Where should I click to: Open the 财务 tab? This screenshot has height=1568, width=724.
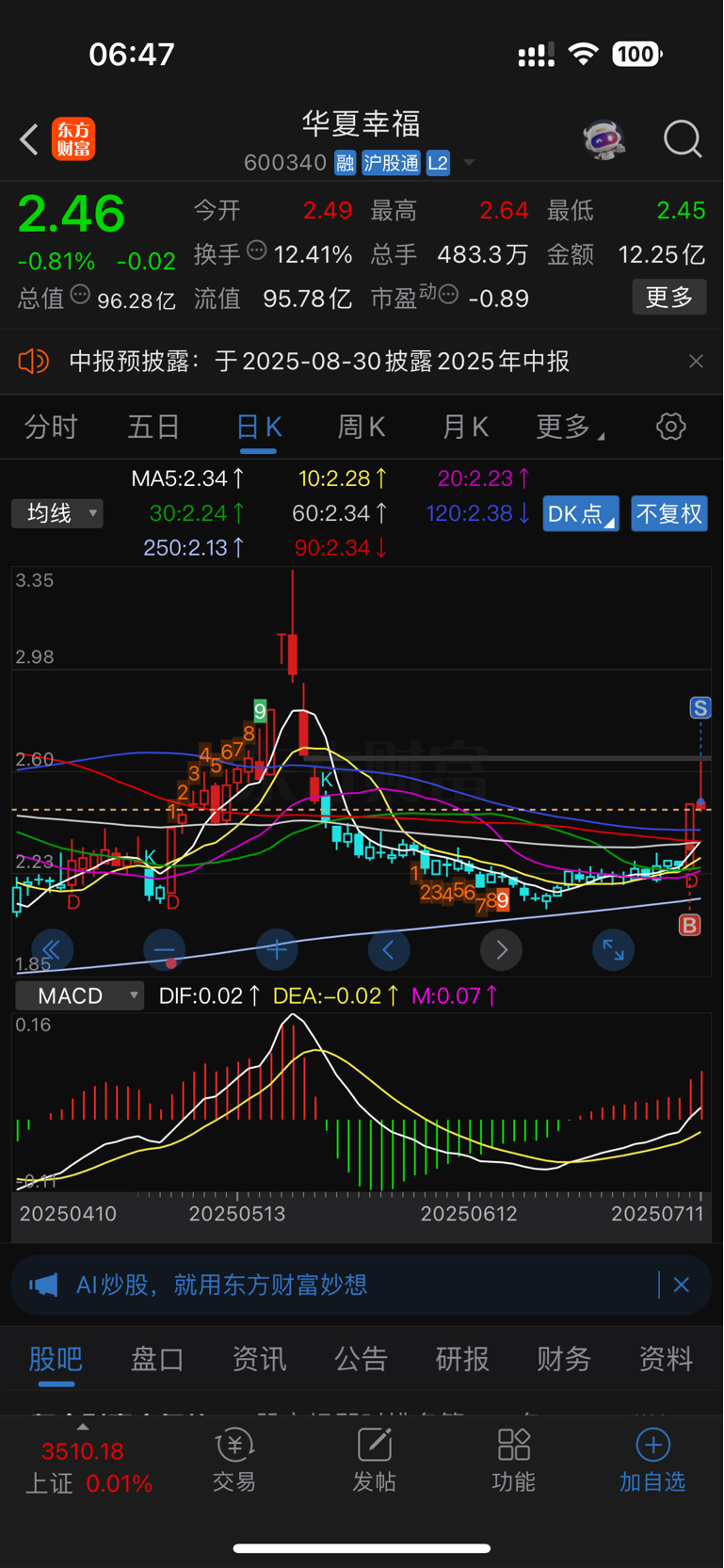point(564,1359)
